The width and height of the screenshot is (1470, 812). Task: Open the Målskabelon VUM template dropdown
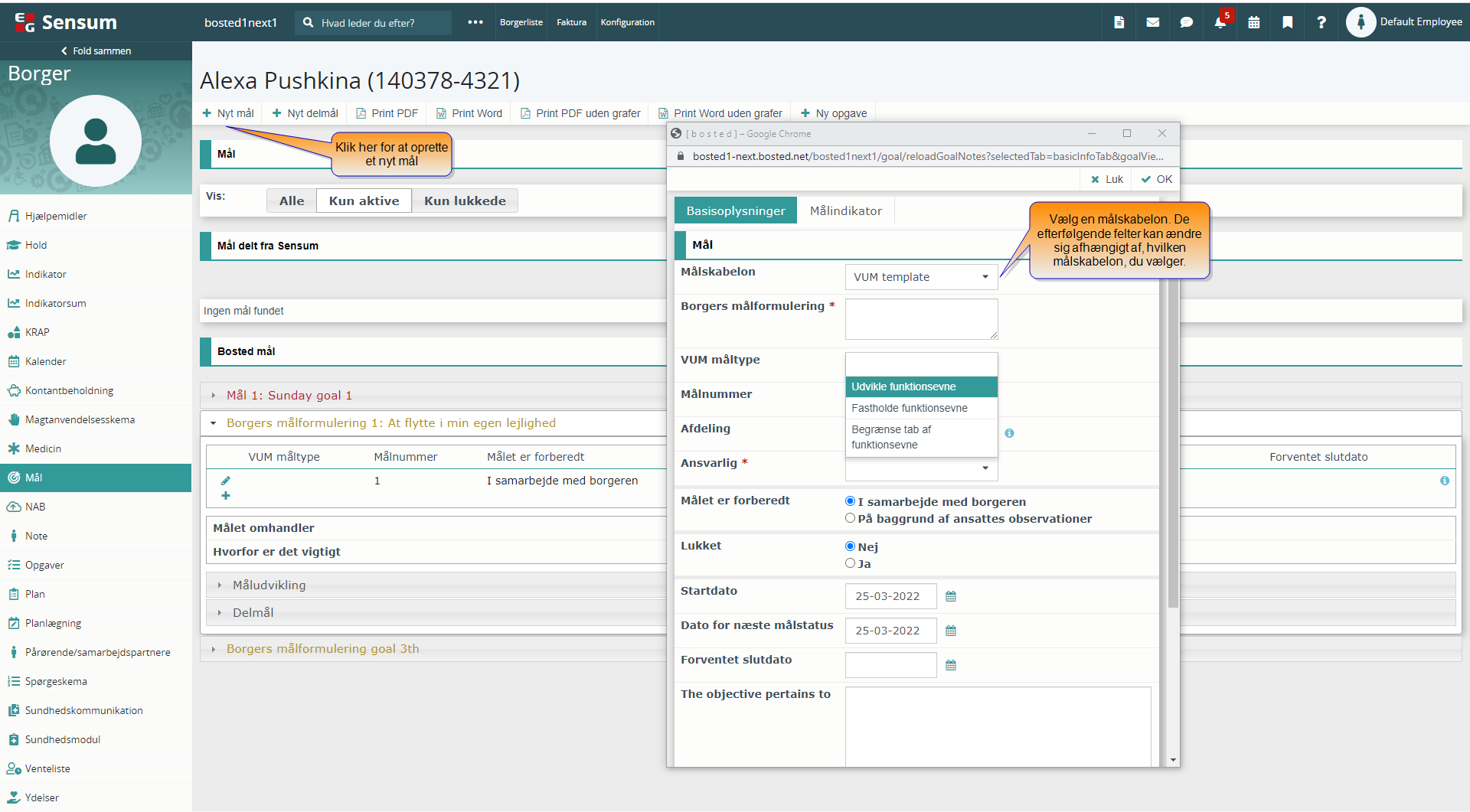click(x=921, y=277)
